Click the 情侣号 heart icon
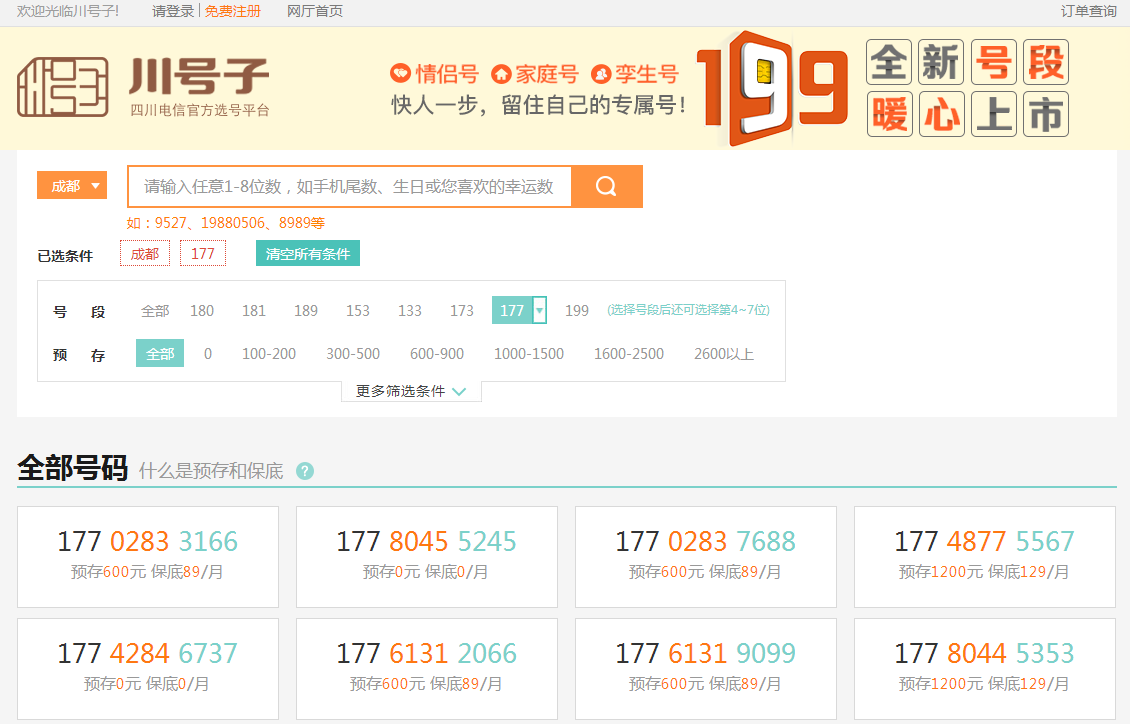1130x724 pixels. tap(400, 74)
